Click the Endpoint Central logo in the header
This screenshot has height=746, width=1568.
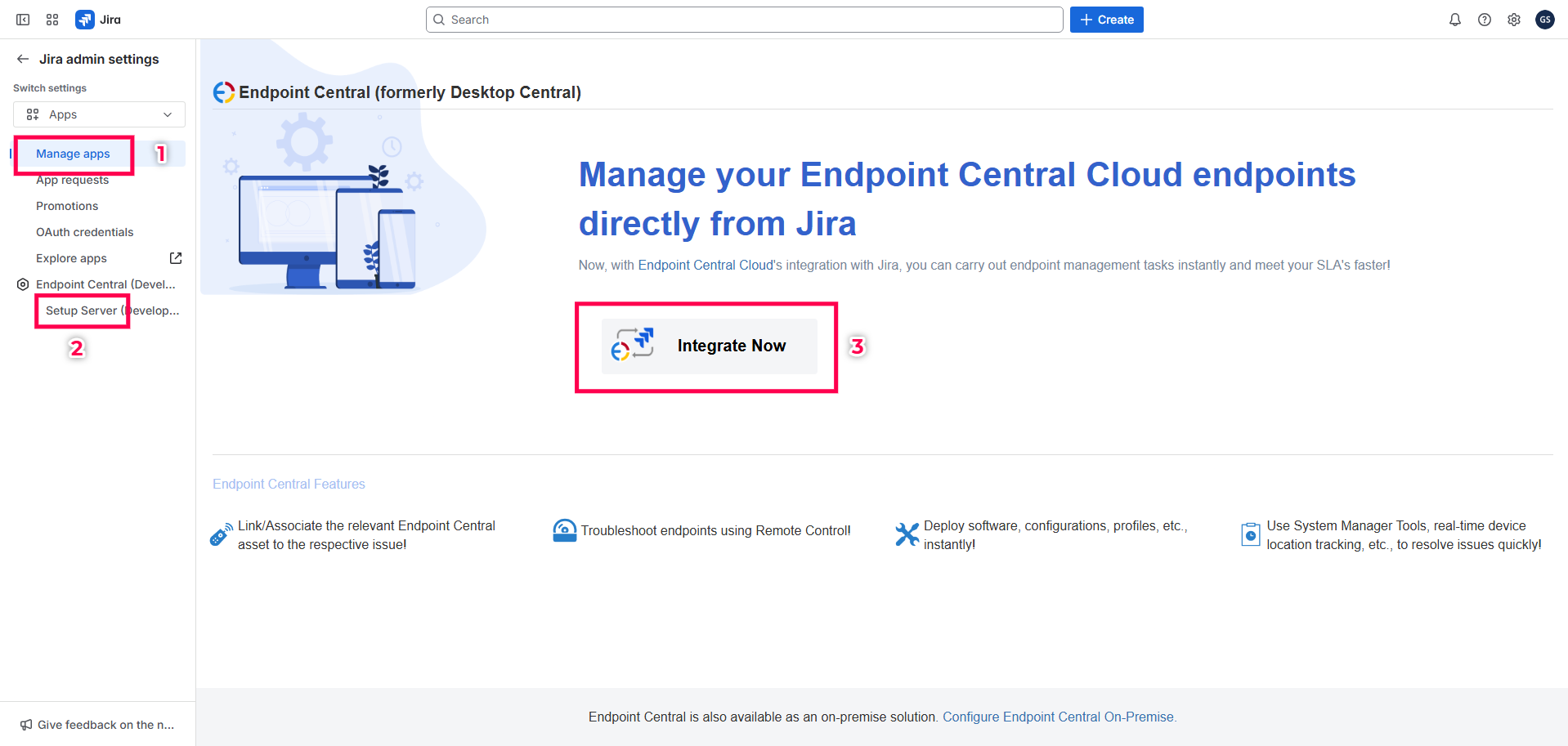[222, 92]
